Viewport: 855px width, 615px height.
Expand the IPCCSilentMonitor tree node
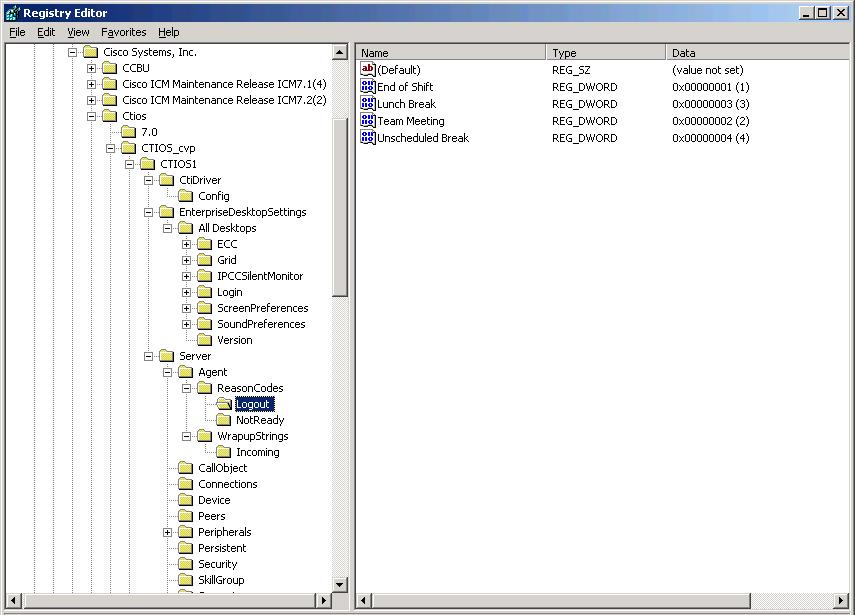(186, 276)
